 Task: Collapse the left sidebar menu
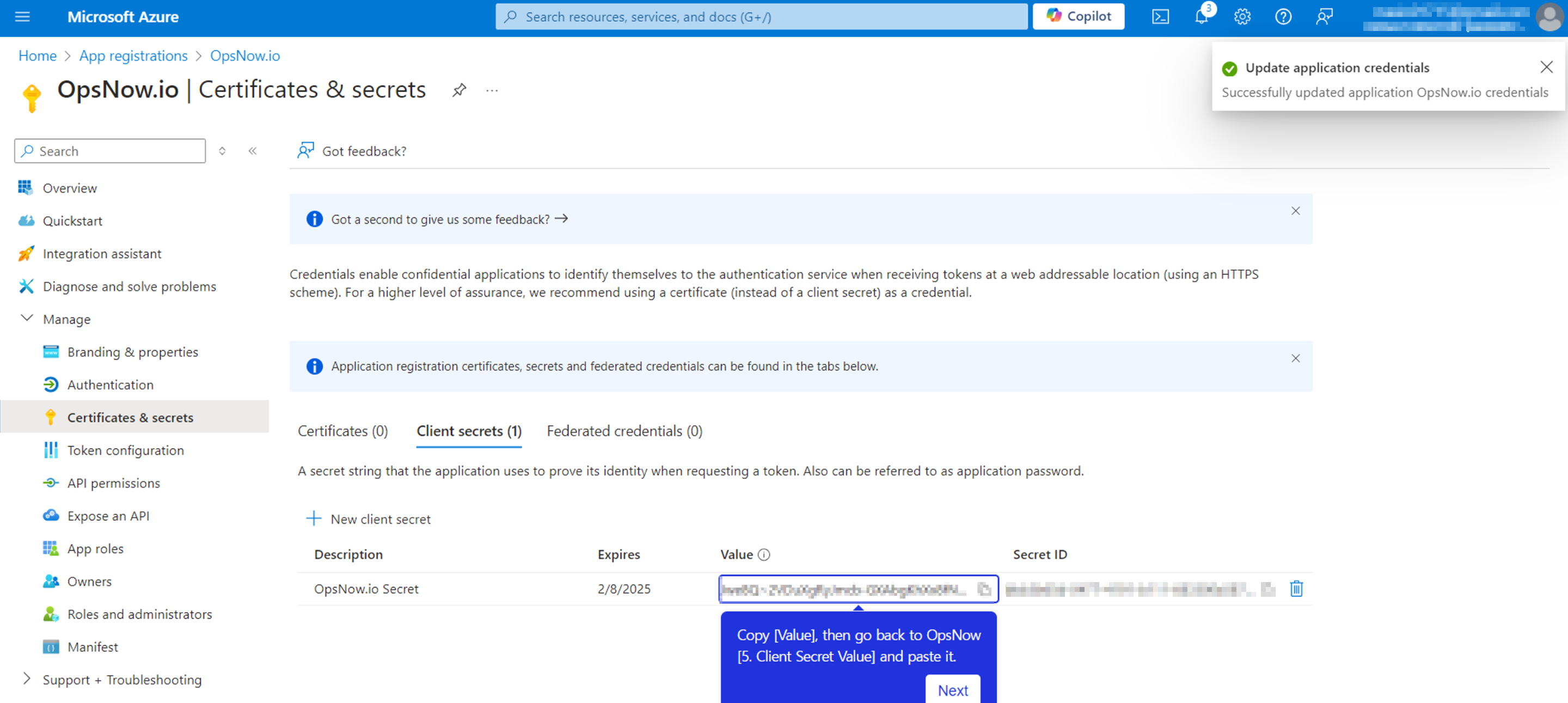pyautogui.click(x=253, y=151)
